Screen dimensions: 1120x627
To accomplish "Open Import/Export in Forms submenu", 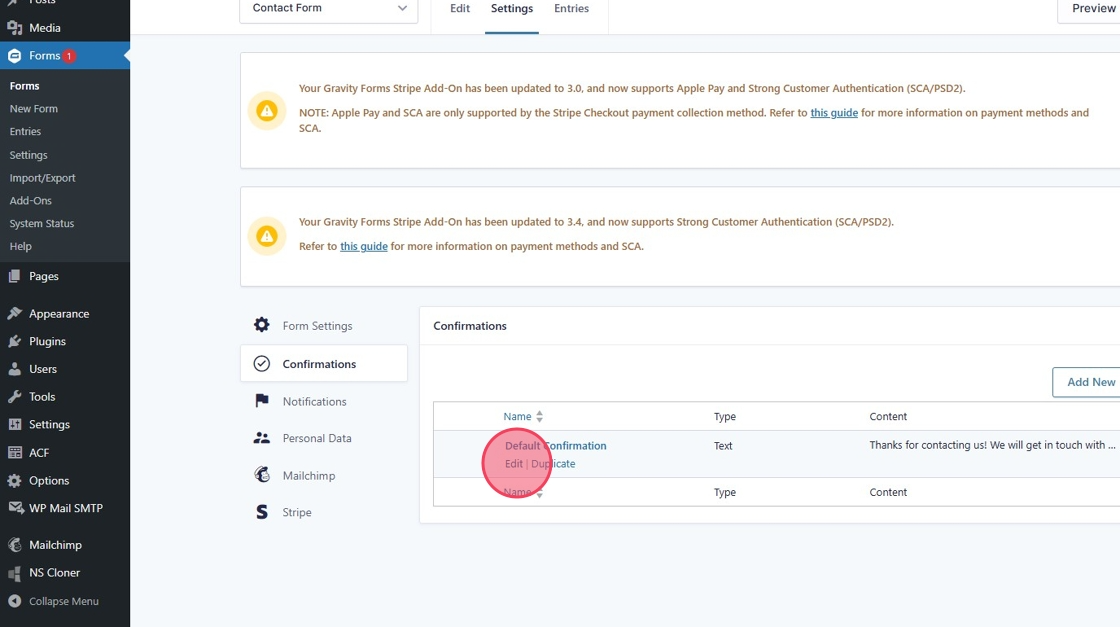I will [x=43, y=178].
